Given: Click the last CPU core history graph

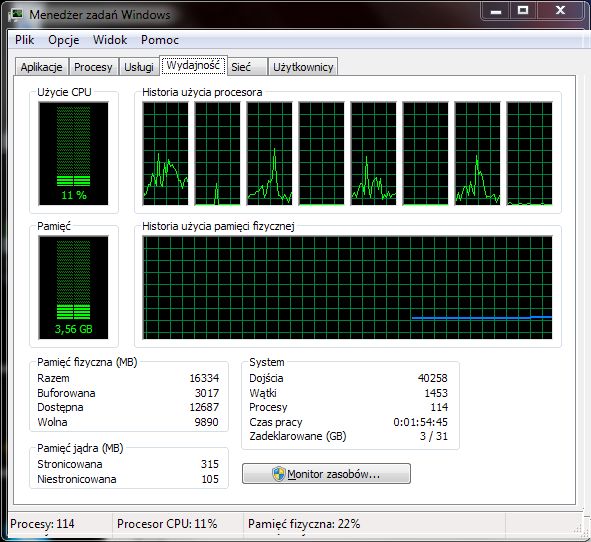Looking at the screenshot, I should click(530, 153).
